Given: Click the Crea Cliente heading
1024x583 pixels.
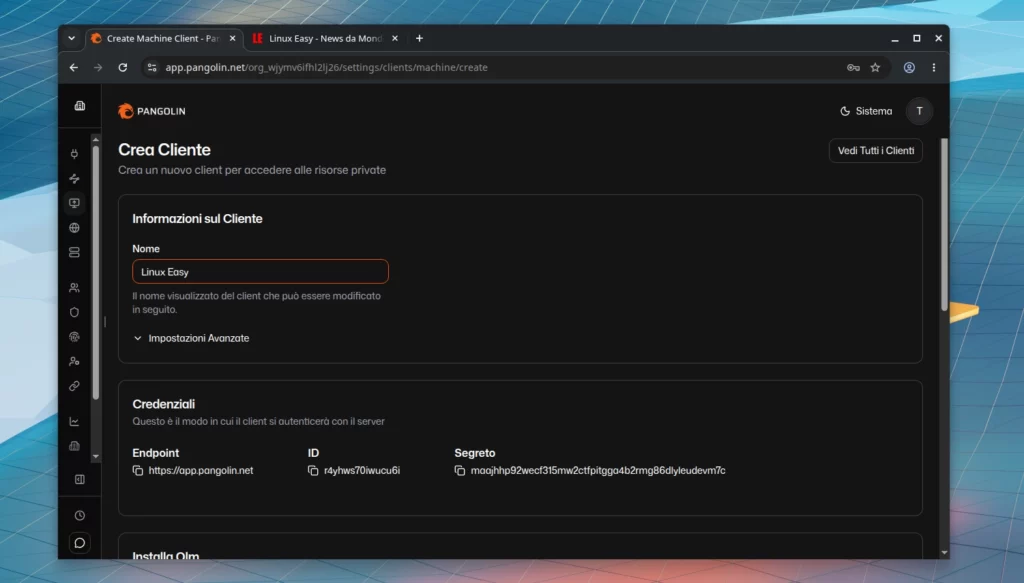Looking at the screenshot, I should [165, 150].
